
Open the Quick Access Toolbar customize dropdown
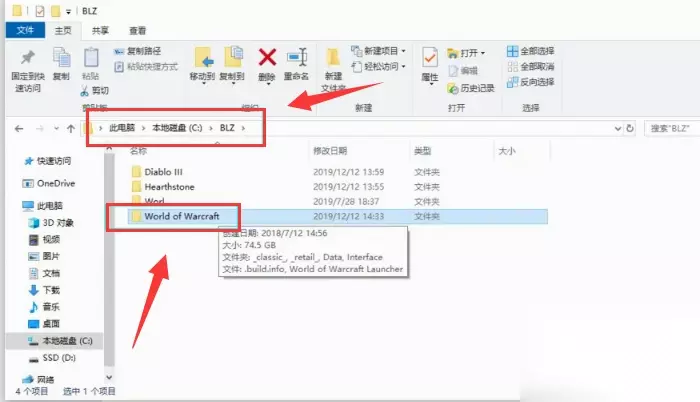coord(68,12)
